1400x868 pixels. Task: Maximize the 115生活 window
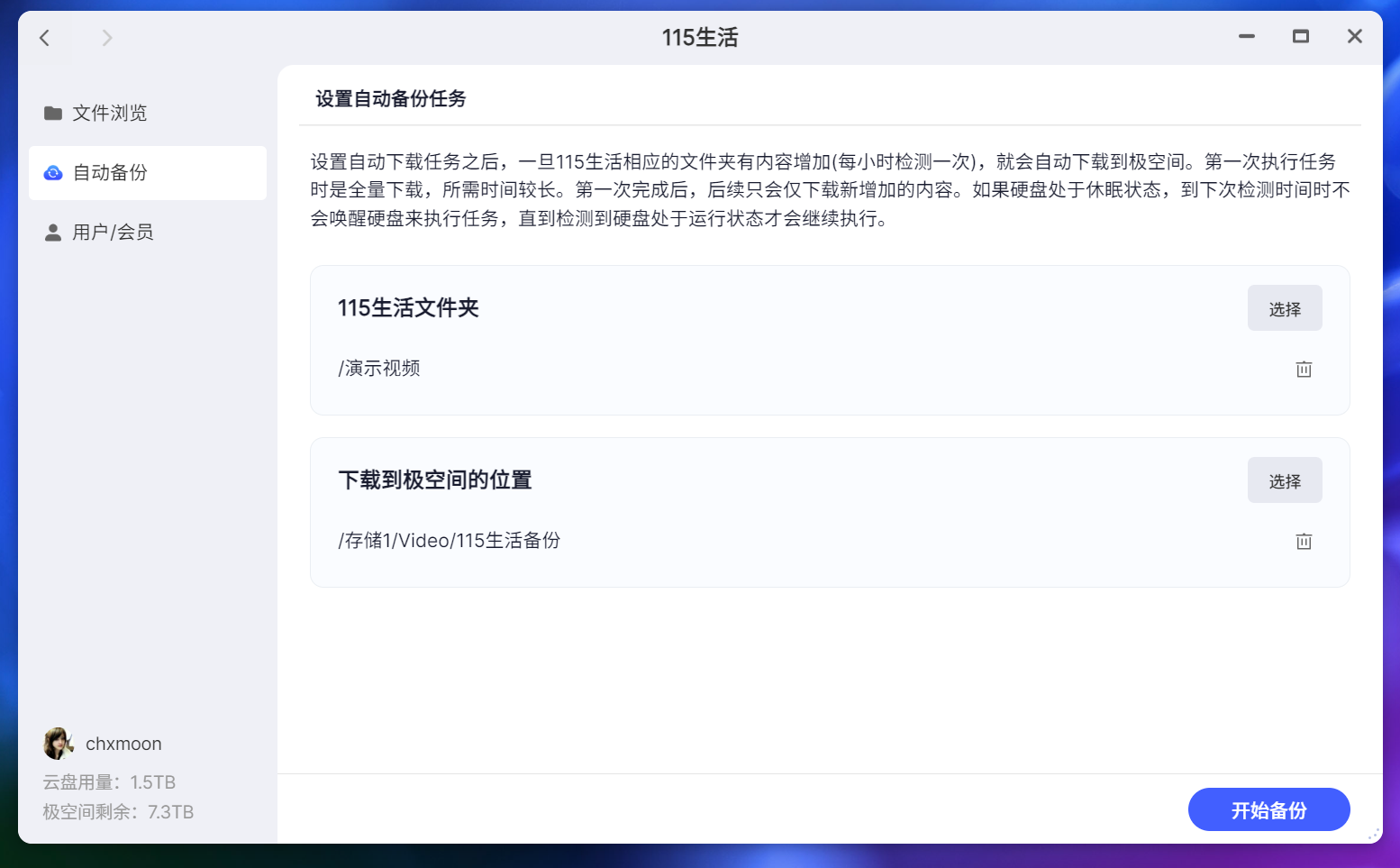point(1301,36)
